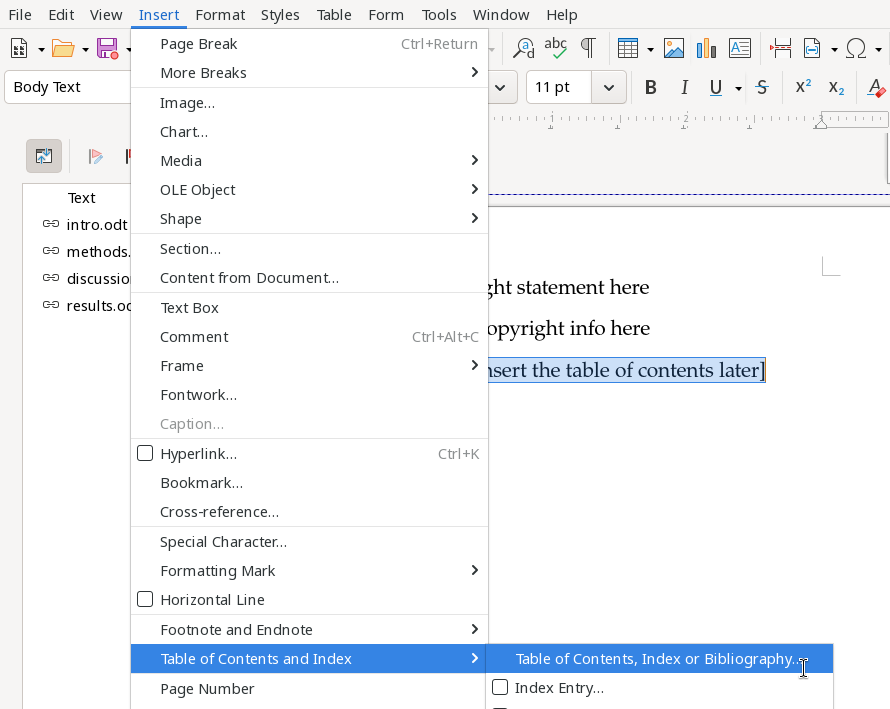
Task: Open the Tools menu
Action: [439, 15]
